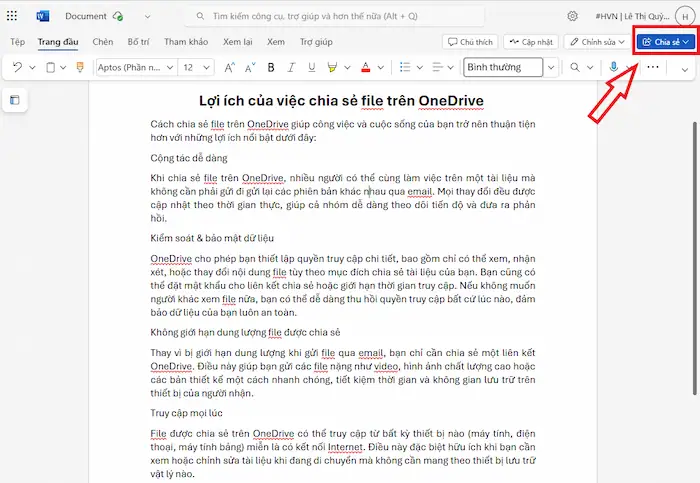Click the text Cộng tác dễ dàng

(189, 158)
